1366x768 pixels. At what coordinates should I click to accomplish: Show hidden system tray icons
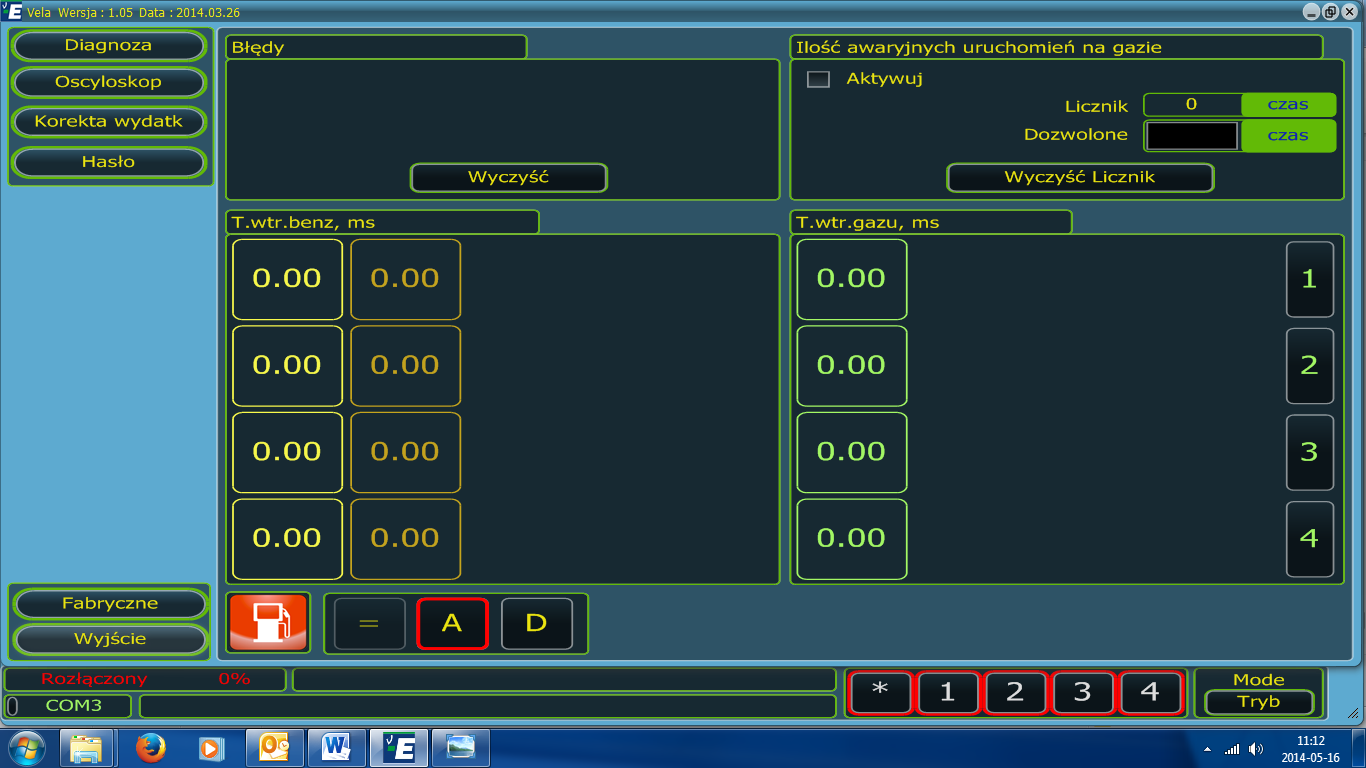pos(1207,748)
